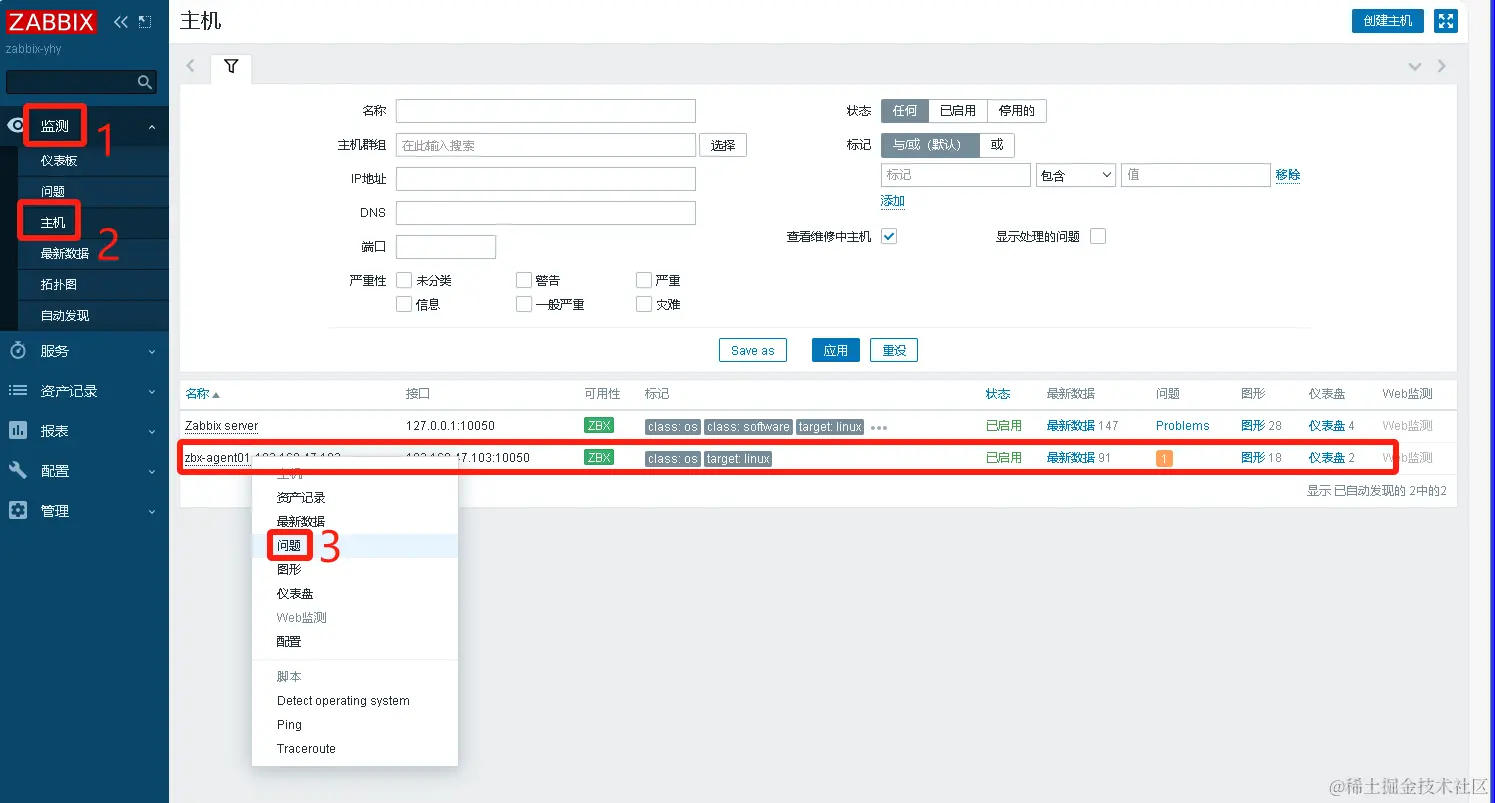Click the 'class: software' tag

pos(748,427)
